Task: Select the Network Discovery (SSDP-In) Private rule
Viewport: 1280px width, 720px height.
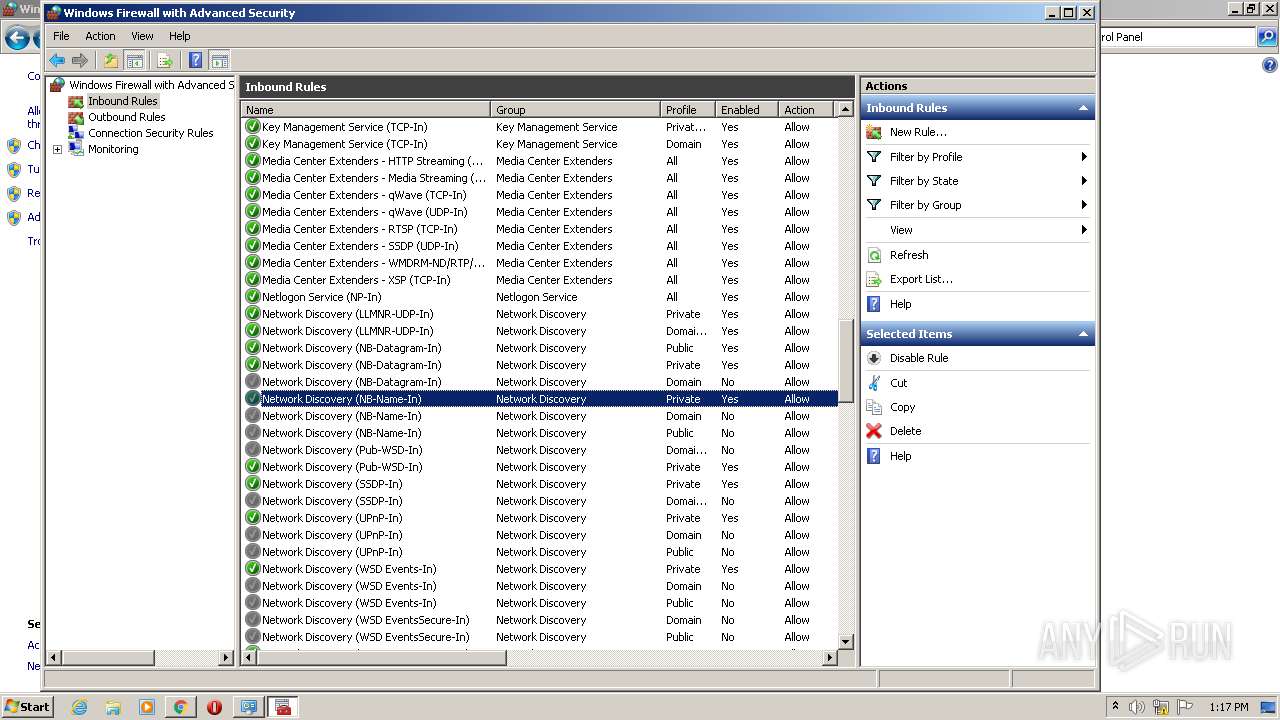Action: tap(540, 484)
